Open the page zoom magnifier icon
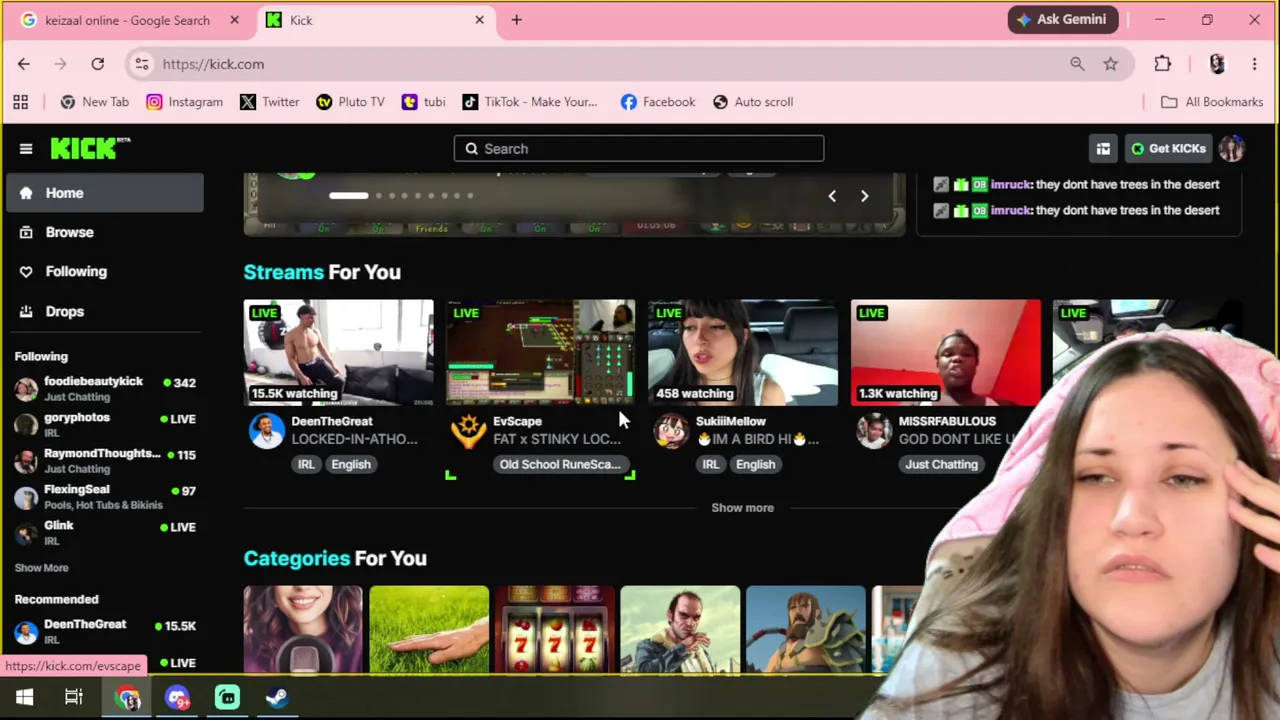Screen dimensions: 1280x720 pos(1077,64)
